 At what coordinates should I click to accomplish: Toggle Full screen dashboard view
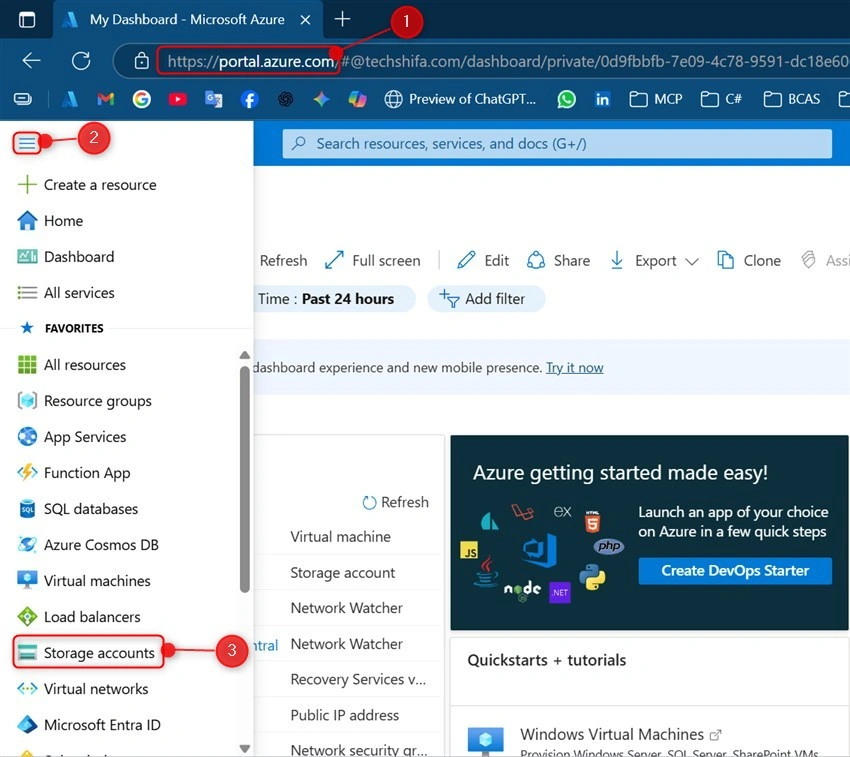coord(373,261)
